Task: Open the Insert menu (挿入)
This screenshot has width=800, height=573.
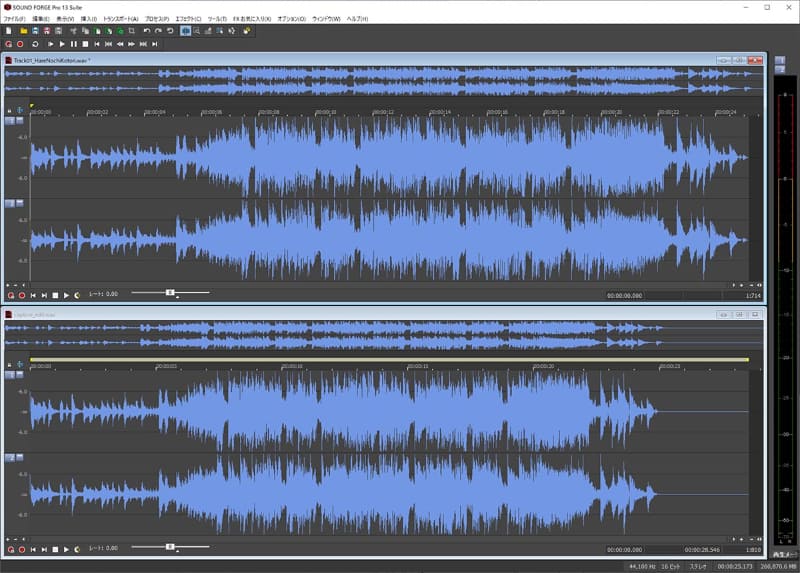Action: tap(89, 19)
